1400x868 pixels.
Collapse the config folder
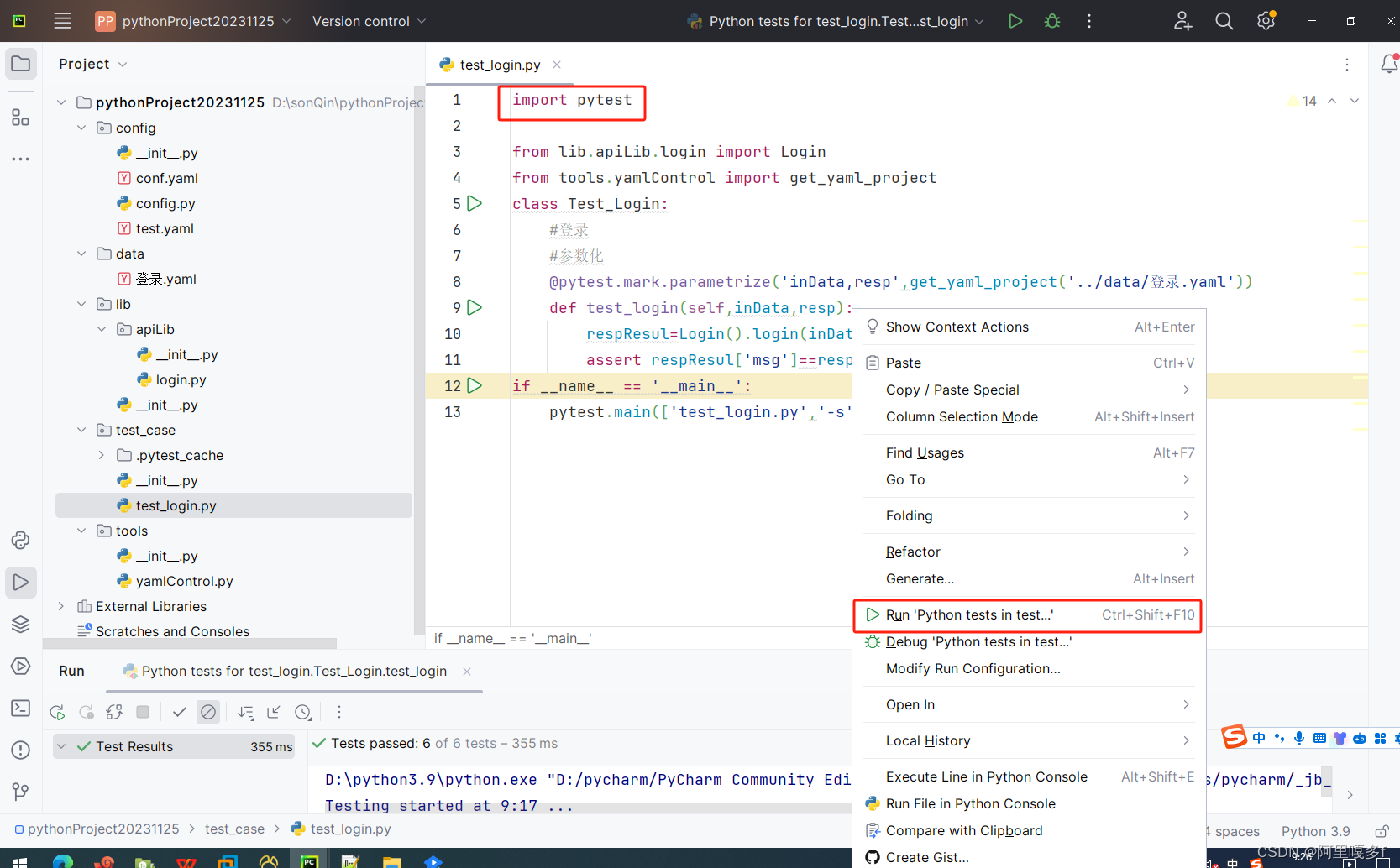[x=81, y=128]
